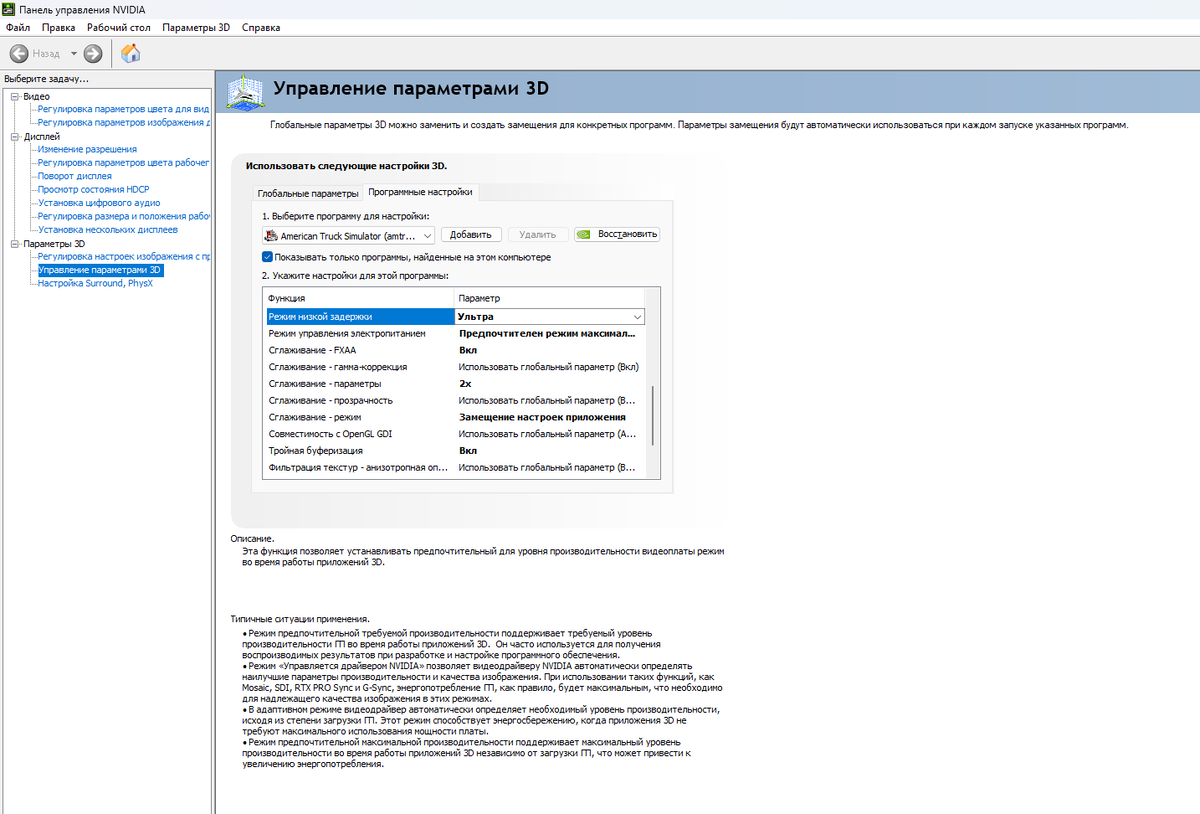1200x814 pixels.
Task: Select Режим управления электропитанием row
Action: point(455,333)
